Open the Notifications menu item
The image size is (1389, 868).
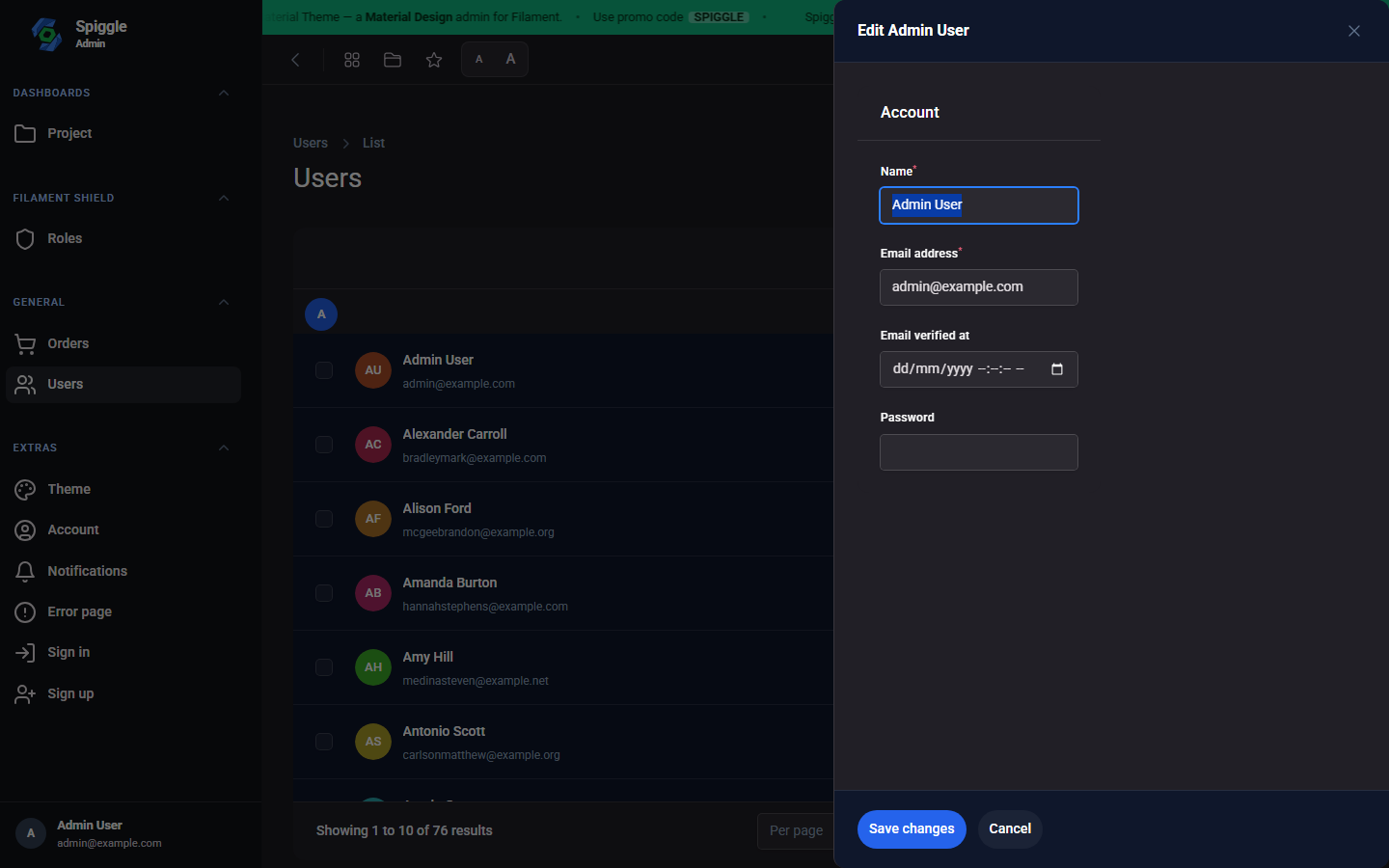point(123,572)
